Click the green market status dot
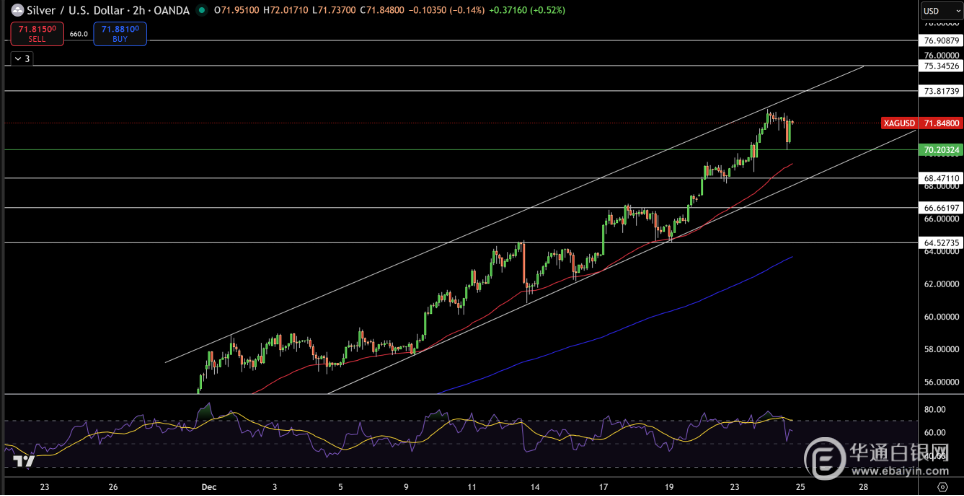Viewport: 964px width, 496px height. (x=202, y=10)
